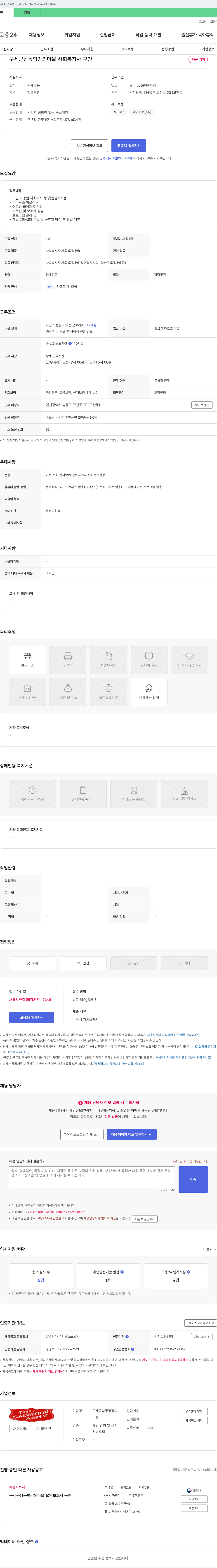
Task: Open 구세군남동평강의마을 요양보호사 구인 posting
Action: 40,1495
